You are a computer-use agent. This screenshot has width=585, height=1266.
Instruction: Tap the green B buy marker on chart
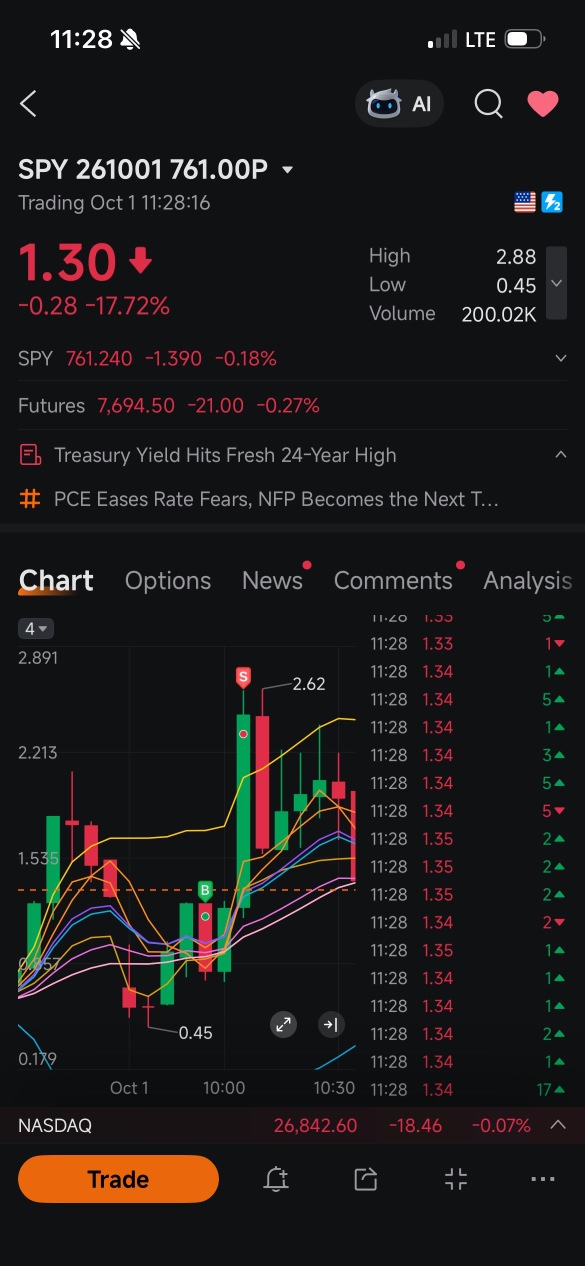pyautogui.click(x=205, y=890)
